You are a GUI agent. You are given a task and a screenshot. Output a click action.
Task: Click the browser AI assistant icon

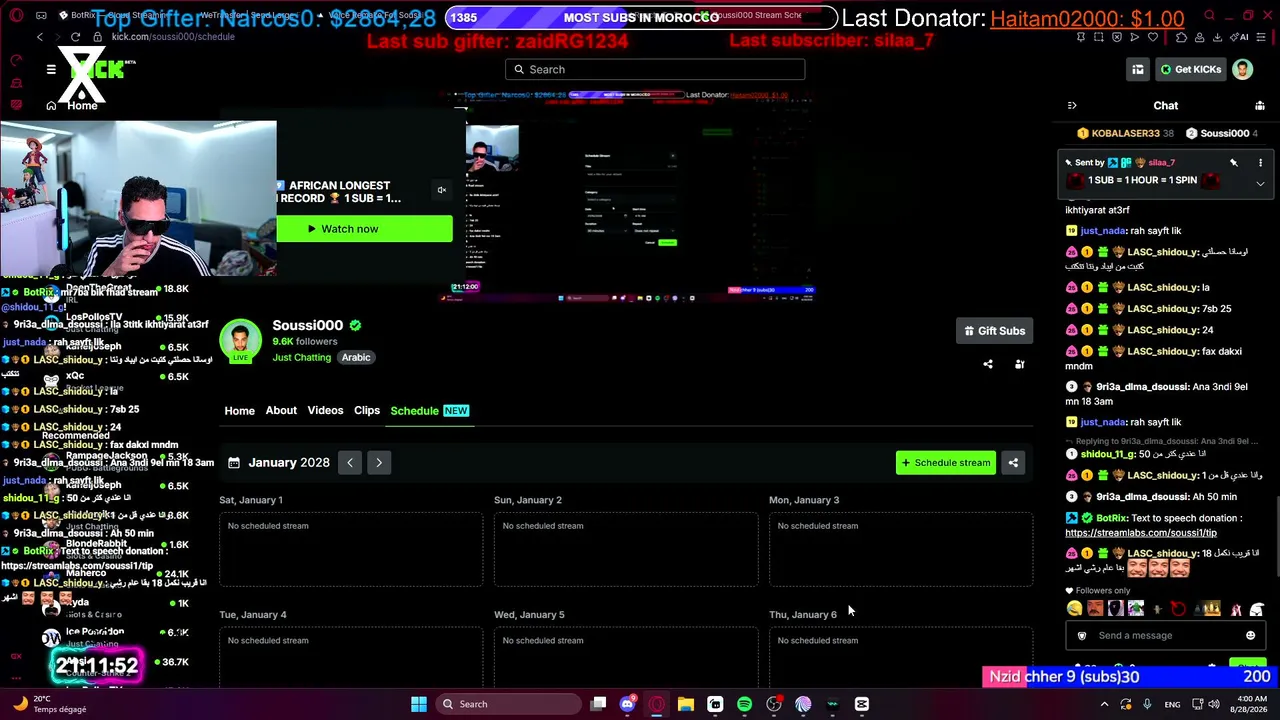1239,37
